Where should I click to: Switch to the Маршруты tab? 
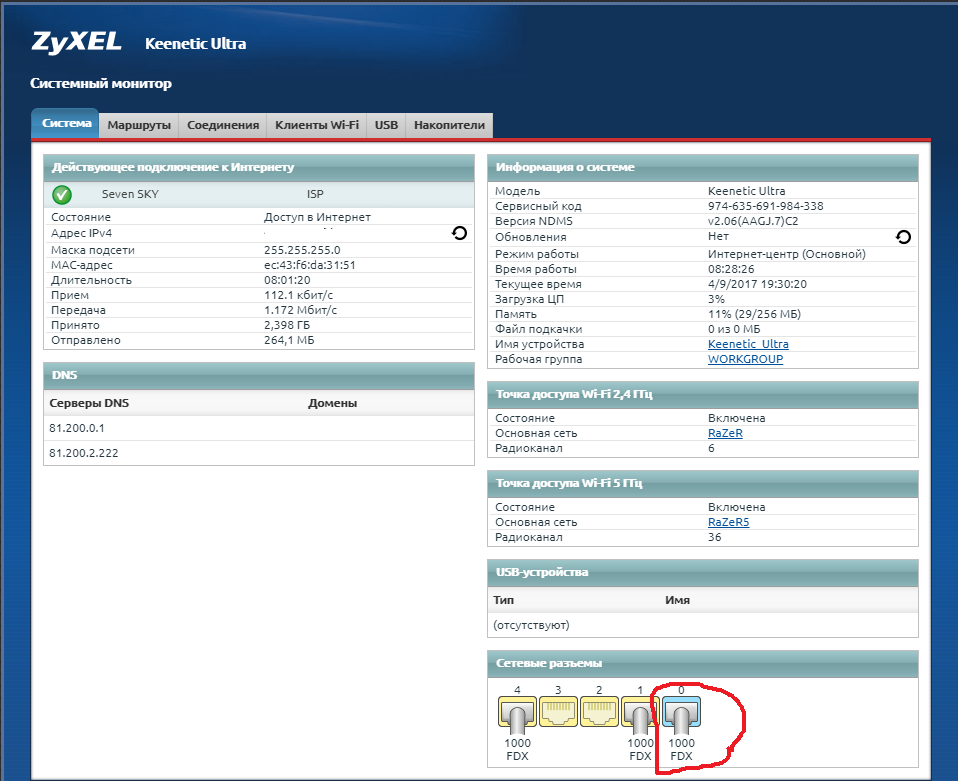tap(139, 125)
